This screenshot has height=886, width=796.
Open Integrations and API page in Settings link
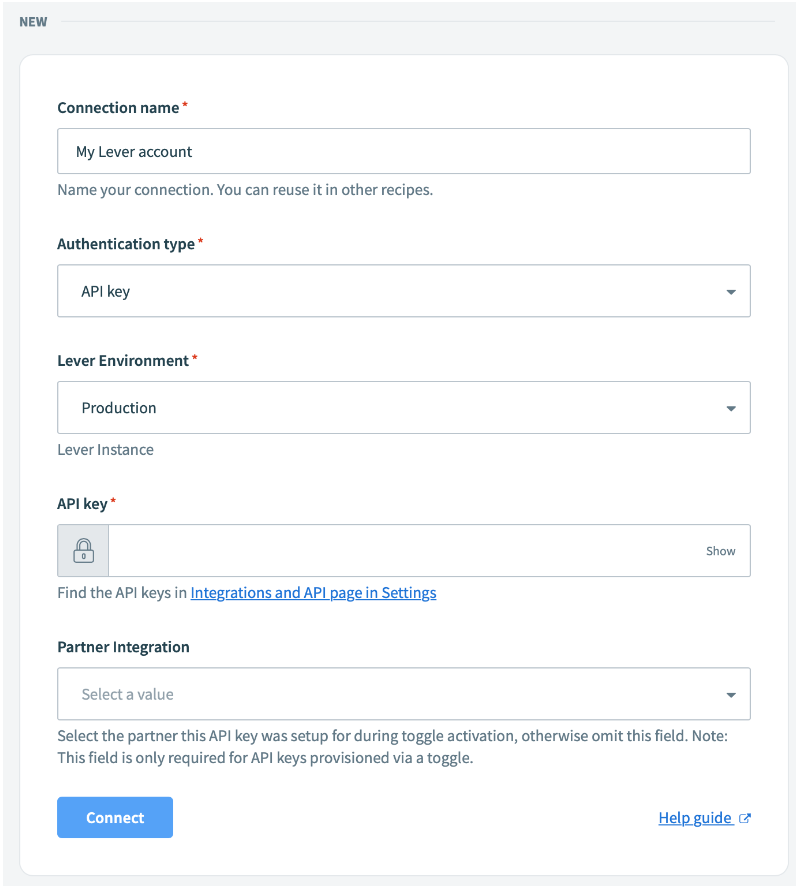coord(313,593)
